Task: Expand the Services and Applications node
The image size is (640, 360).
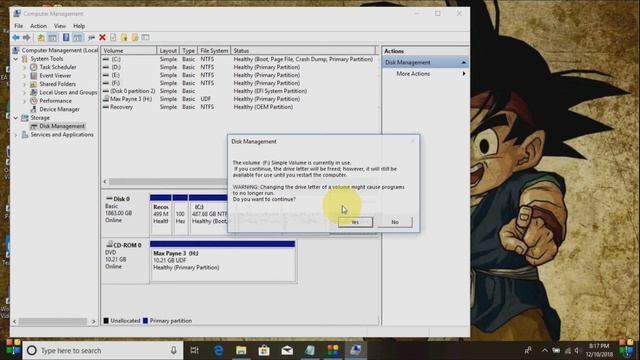Action: (x=16, y=134)
